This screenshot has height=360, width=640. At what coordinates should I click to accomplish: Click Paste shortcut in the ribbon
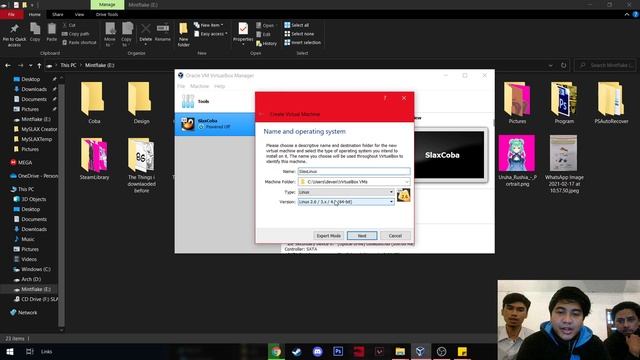pyautogui.click(x=79, y=42)
